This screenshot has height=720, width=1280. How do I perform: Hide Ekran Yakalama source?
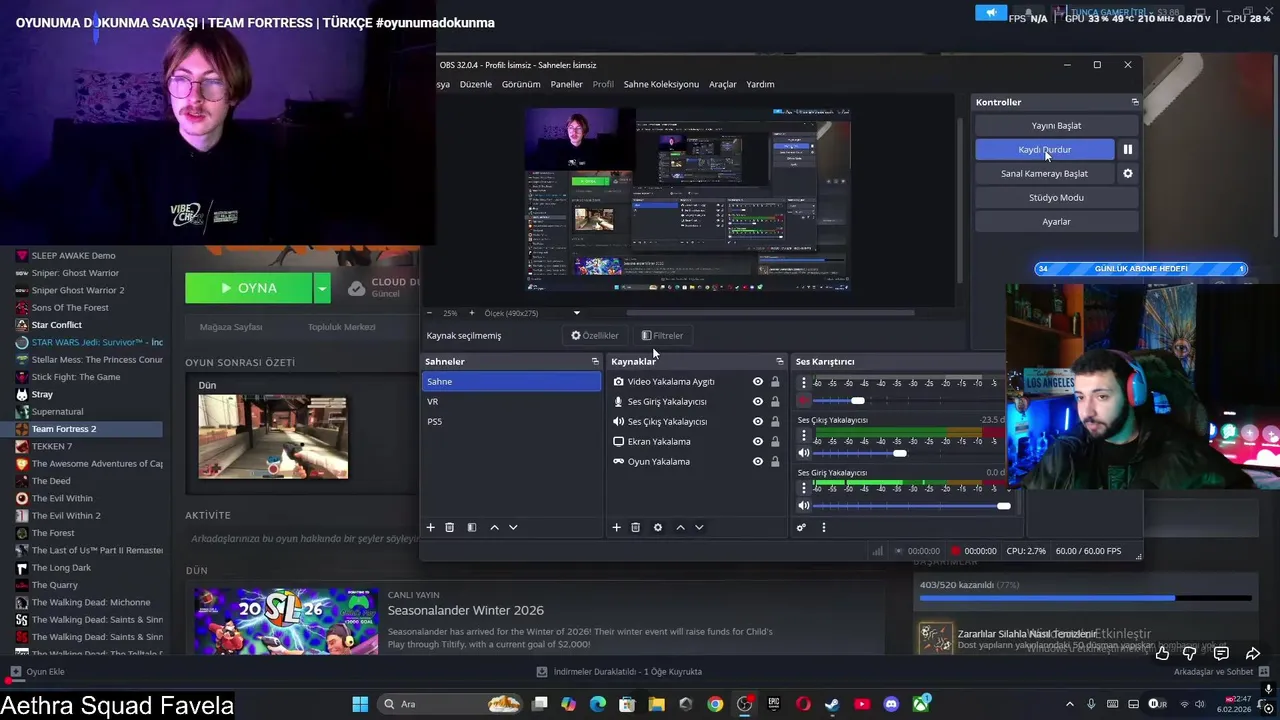click(758, 441)
